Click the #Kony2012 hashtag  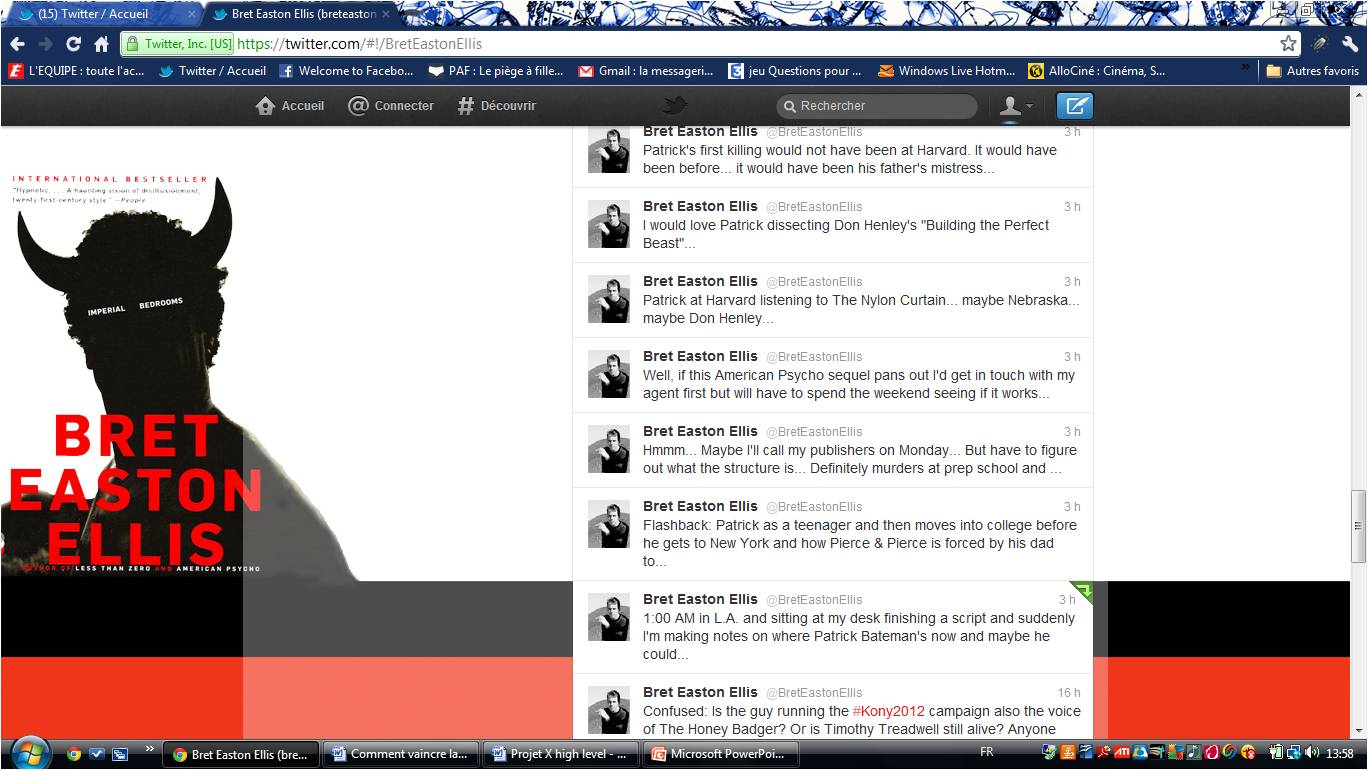(x=889, y=711)
